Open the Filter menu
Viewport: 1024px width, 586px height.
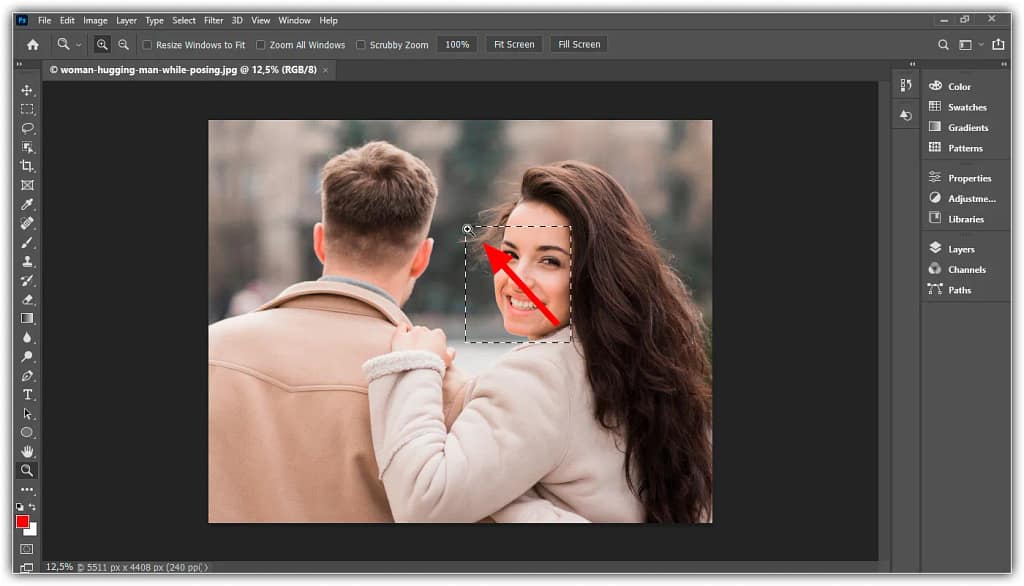click(213, 20)
